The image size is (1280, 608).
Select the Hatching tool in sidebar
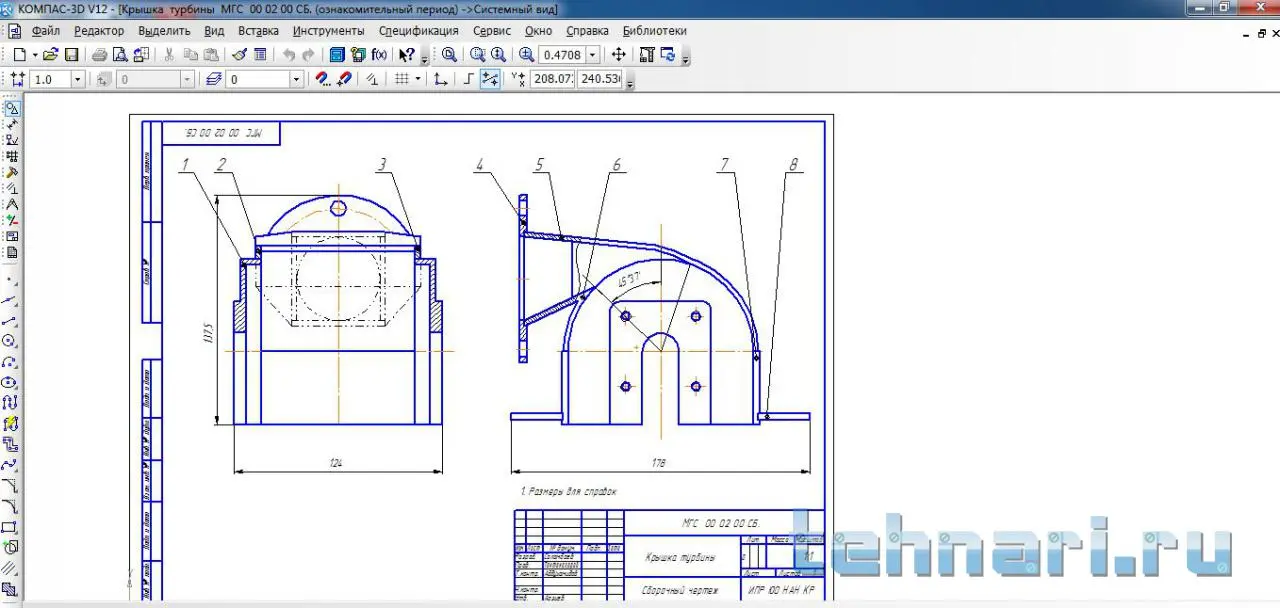point(10,568)
